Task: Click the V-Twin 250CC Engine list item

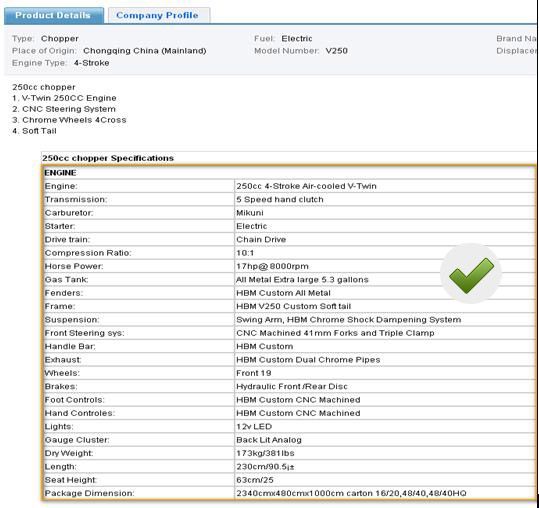Action: [x=64, y=98]
